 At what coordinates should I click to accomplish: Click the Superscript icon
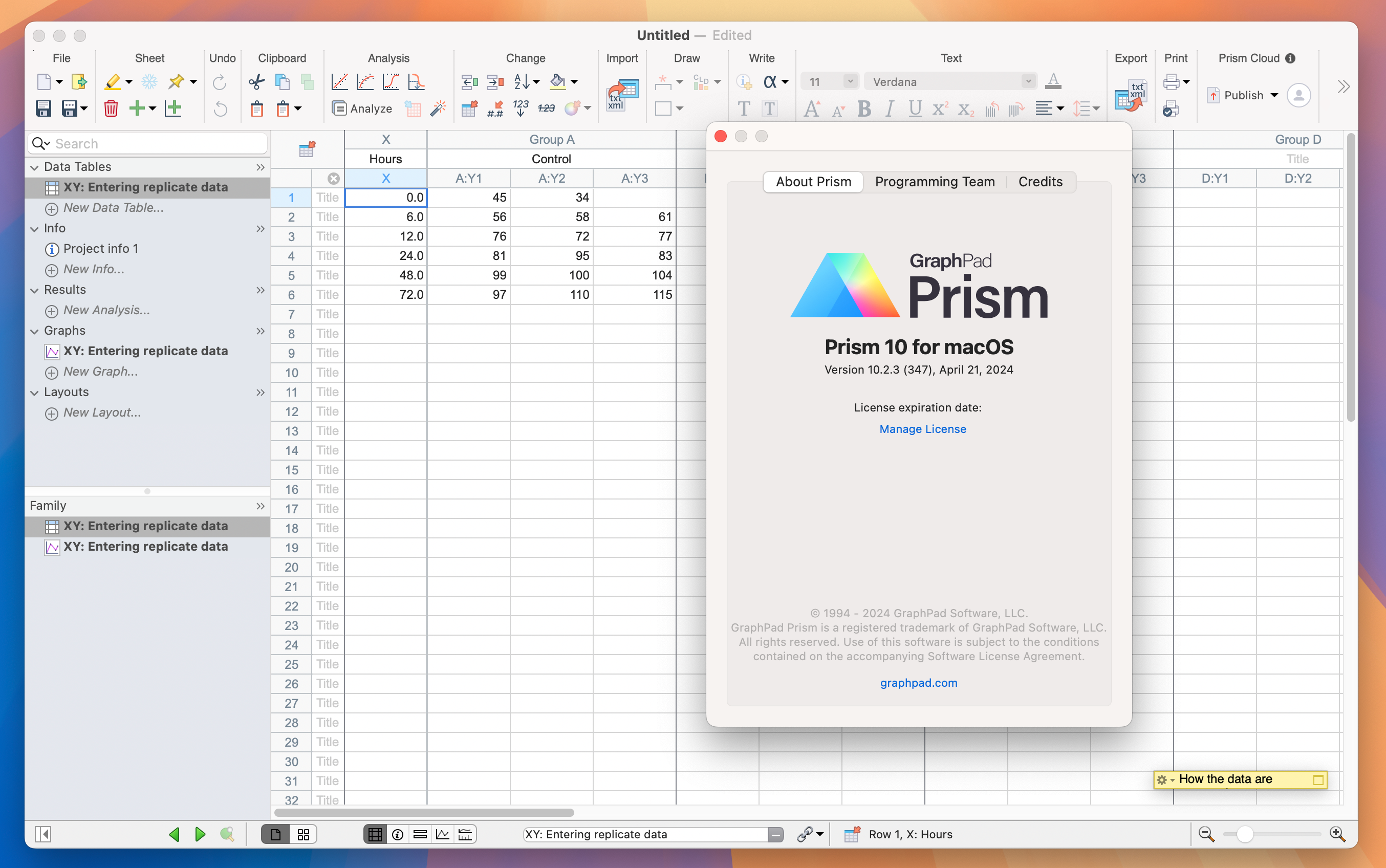coord(940,108)
